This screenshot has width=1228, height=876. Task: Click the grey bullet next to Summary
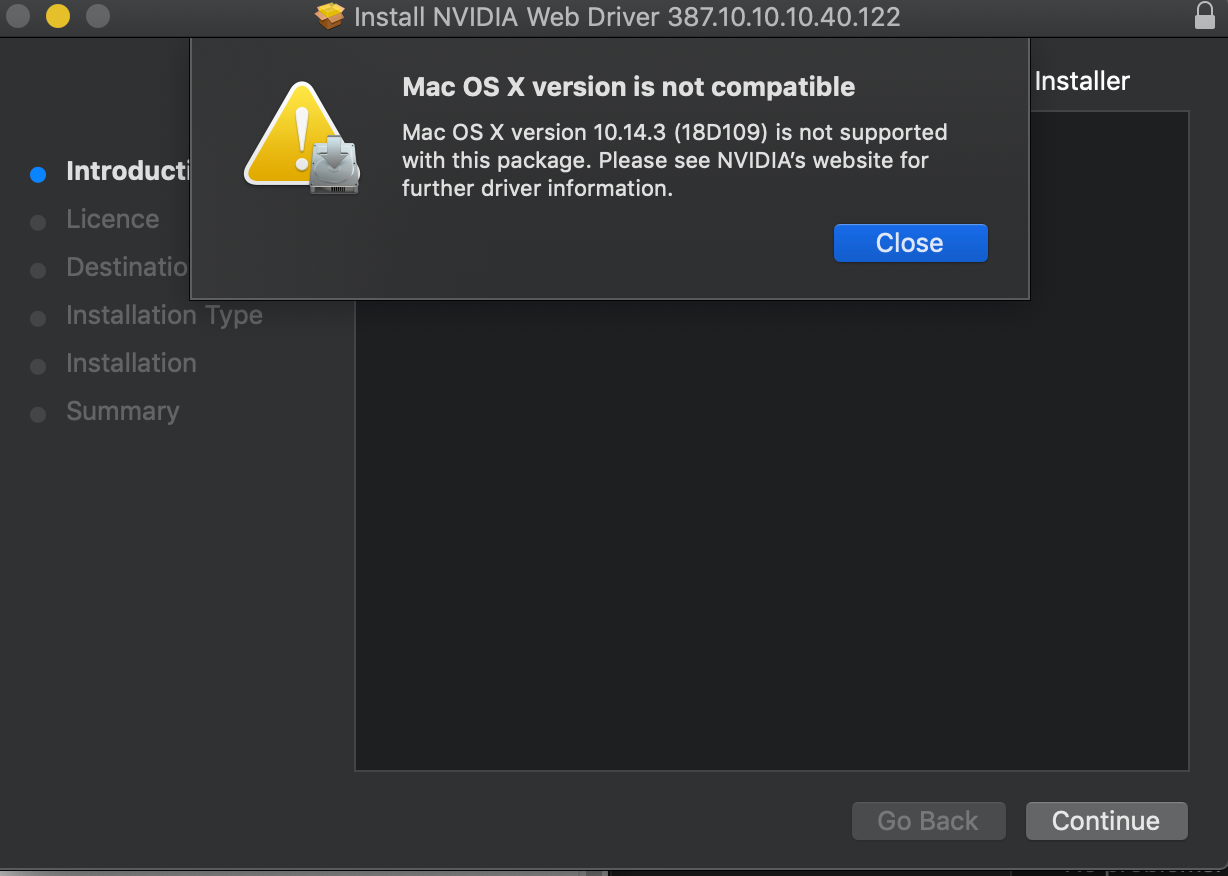click(38, 414)
